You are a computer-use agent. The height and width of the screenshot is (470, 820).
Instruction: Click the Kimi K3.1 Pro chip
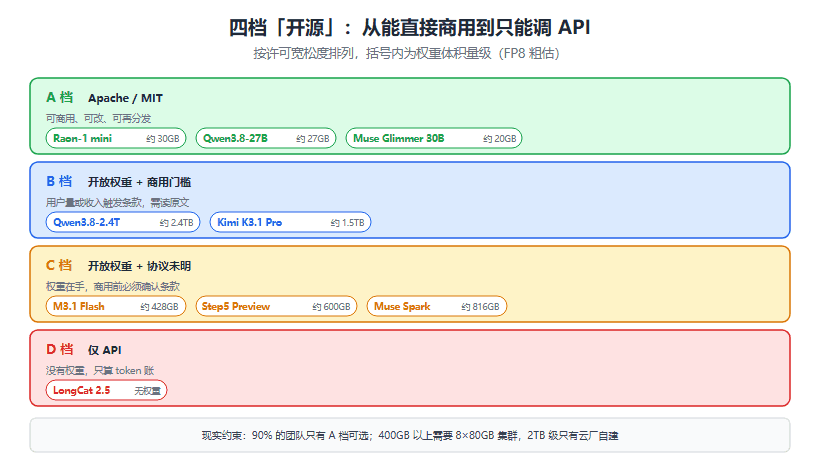click(290, 222)
